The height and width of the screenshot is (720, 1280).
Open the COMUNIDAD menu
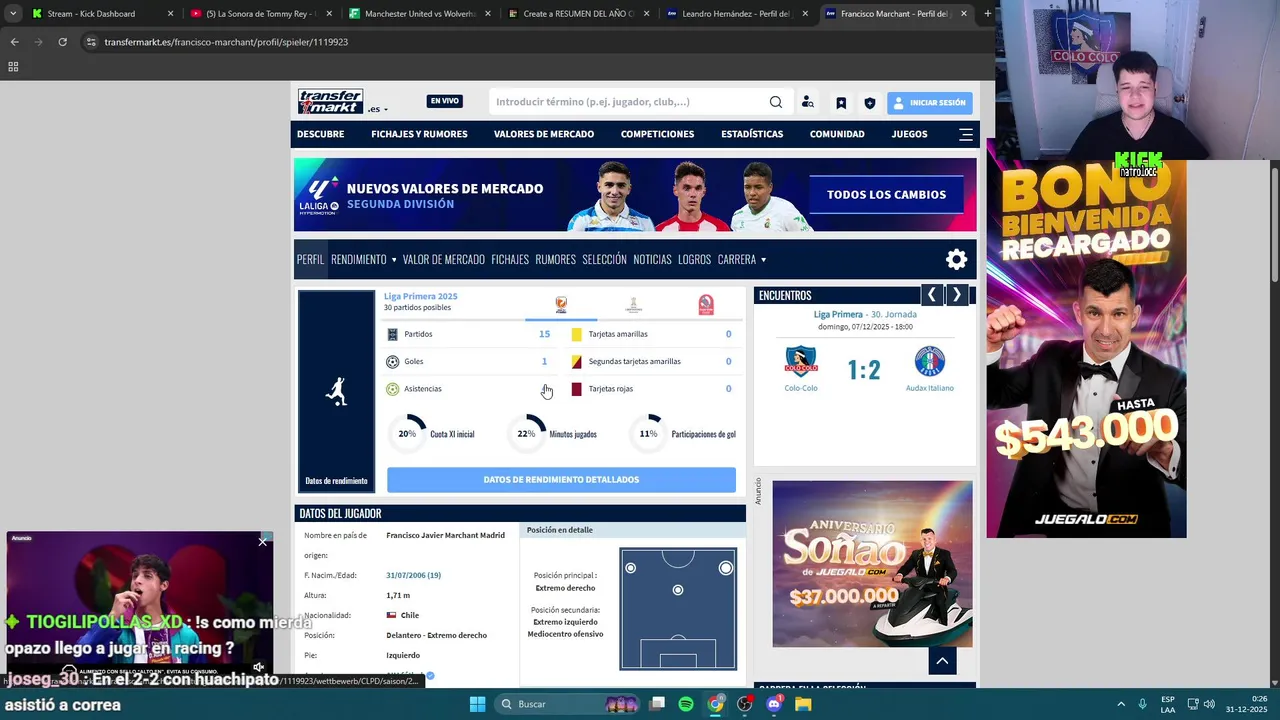837,134
